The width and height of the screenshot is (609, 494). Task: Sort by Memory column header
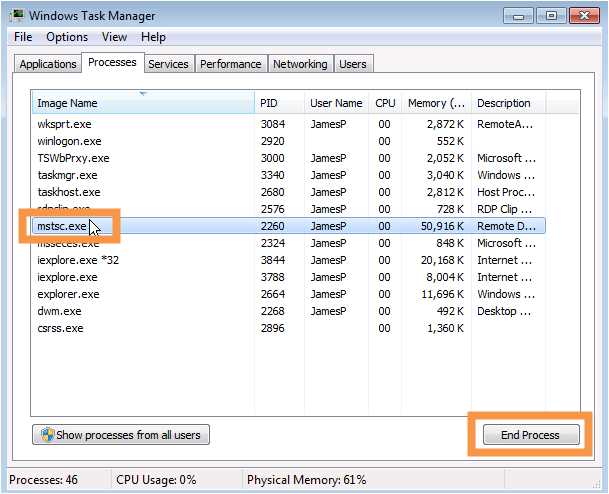tap(436, 103)
